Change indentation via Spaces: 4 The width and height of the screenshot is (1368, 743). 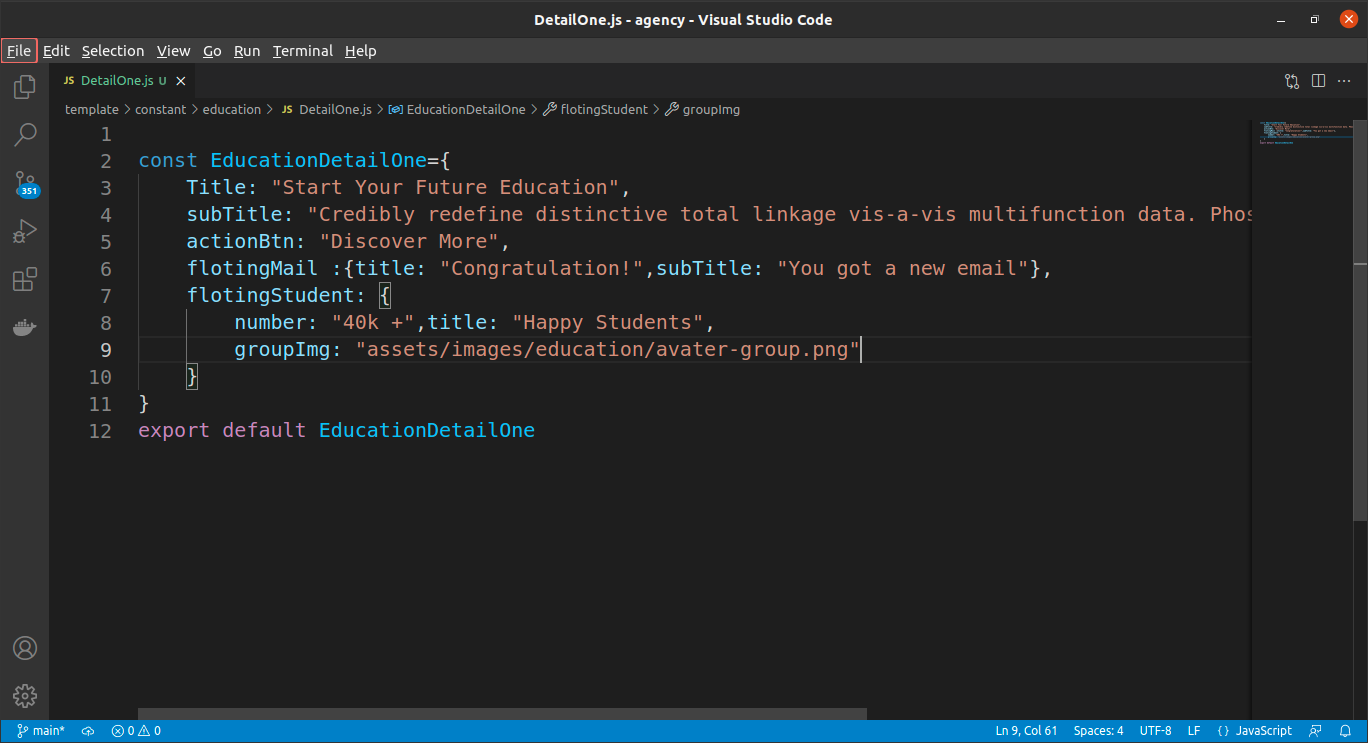pos(1098,731)
